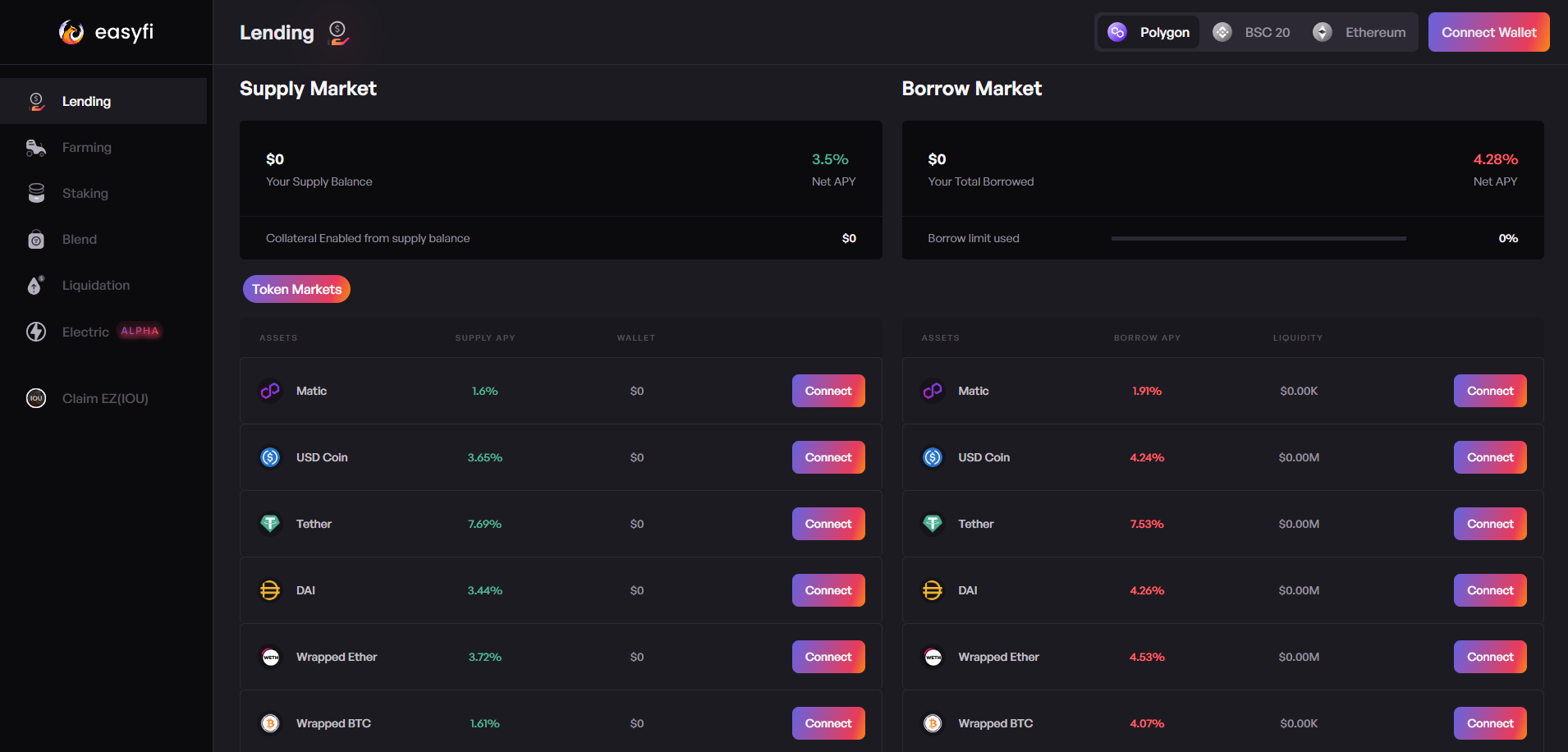This screenshot has width=1568, height=752.
Task: Click the Polygon network logo icon
Action: click(x=1117, y=32)
